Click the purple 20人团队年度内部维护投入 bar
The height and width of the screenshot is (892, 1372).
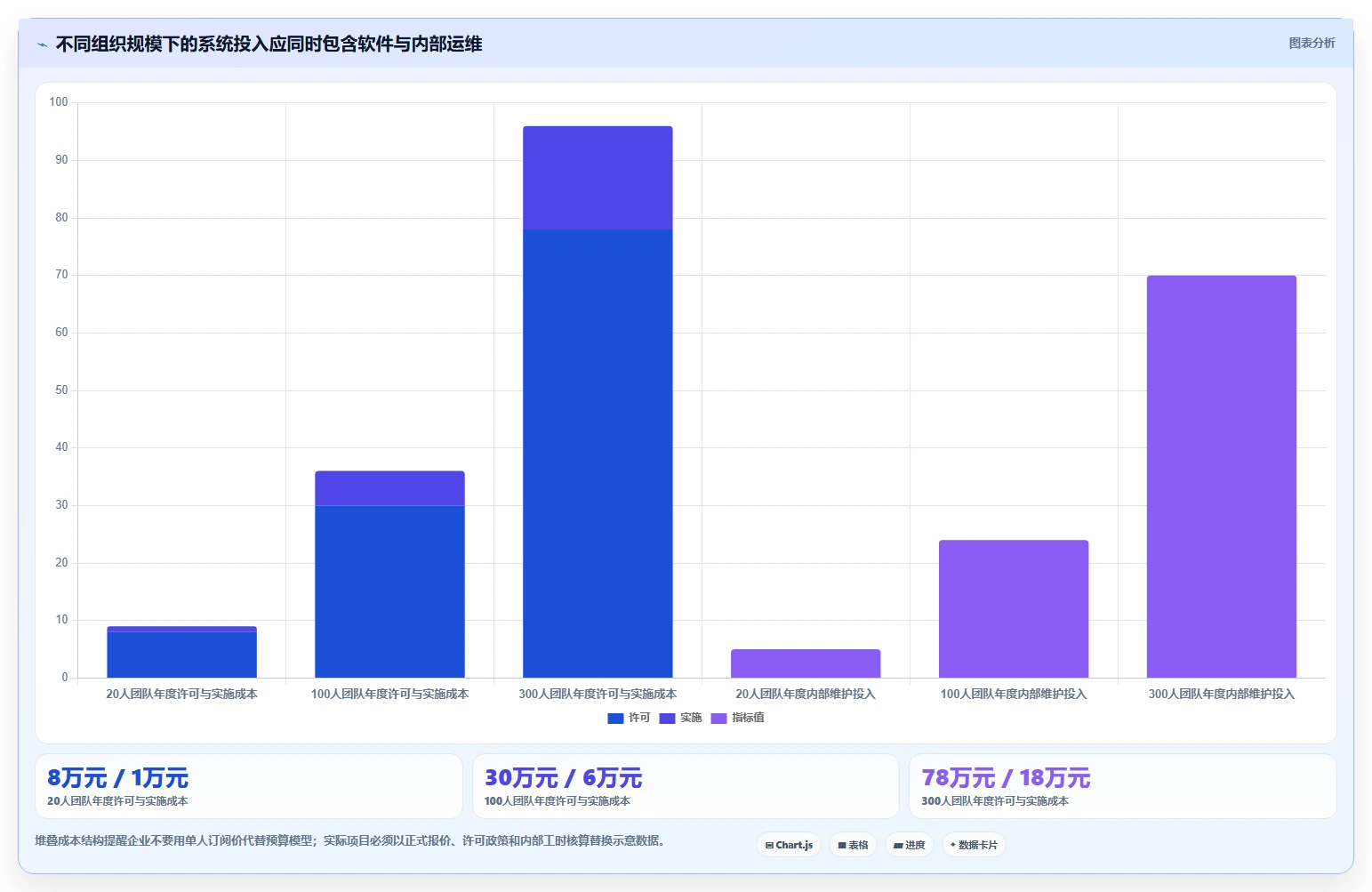(806, 663)
